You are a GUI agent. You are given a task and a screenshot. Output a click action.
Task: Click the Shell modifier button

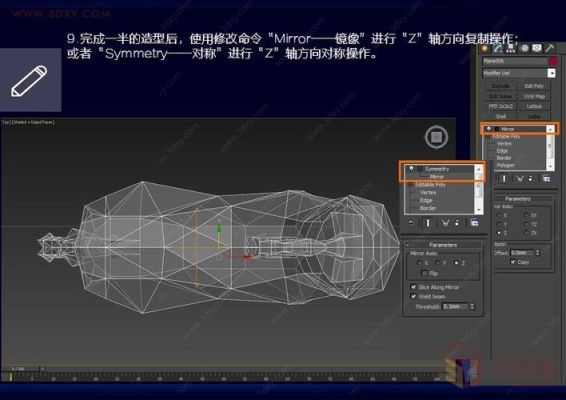501,116
